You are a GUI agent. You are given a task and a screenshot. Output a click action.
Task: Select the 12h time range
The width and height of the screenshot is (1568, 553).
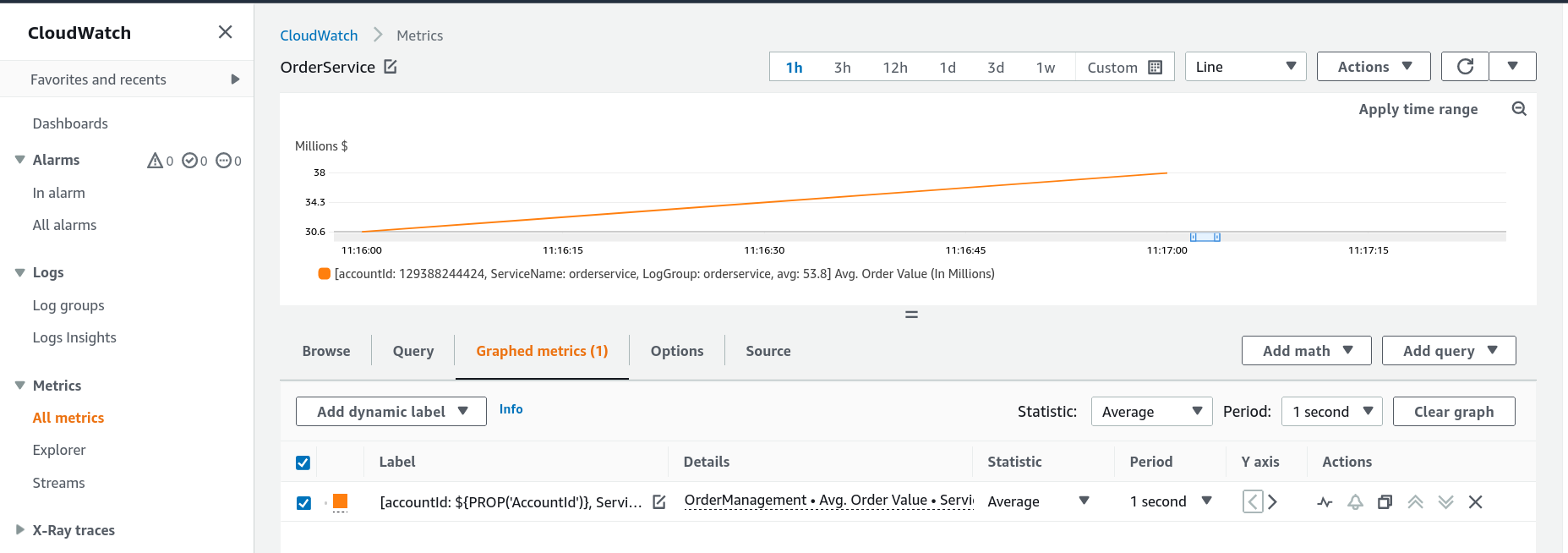pos(895,68)
